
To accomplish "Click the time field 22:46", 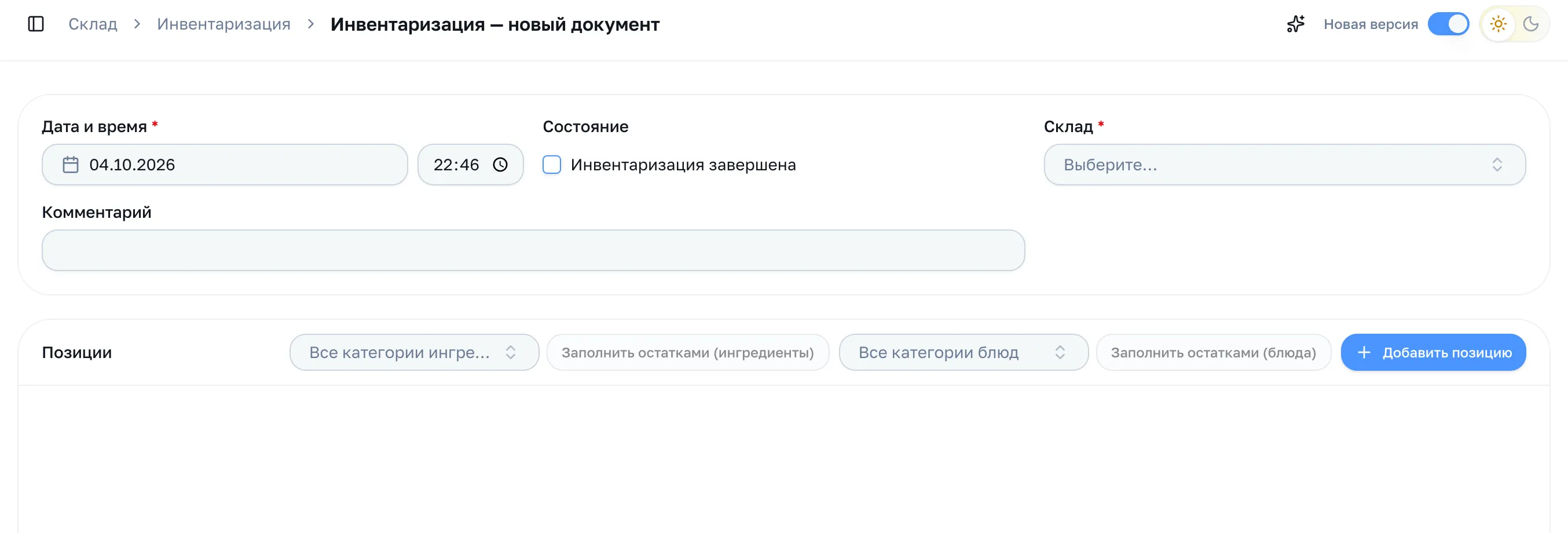I will 471,165.
